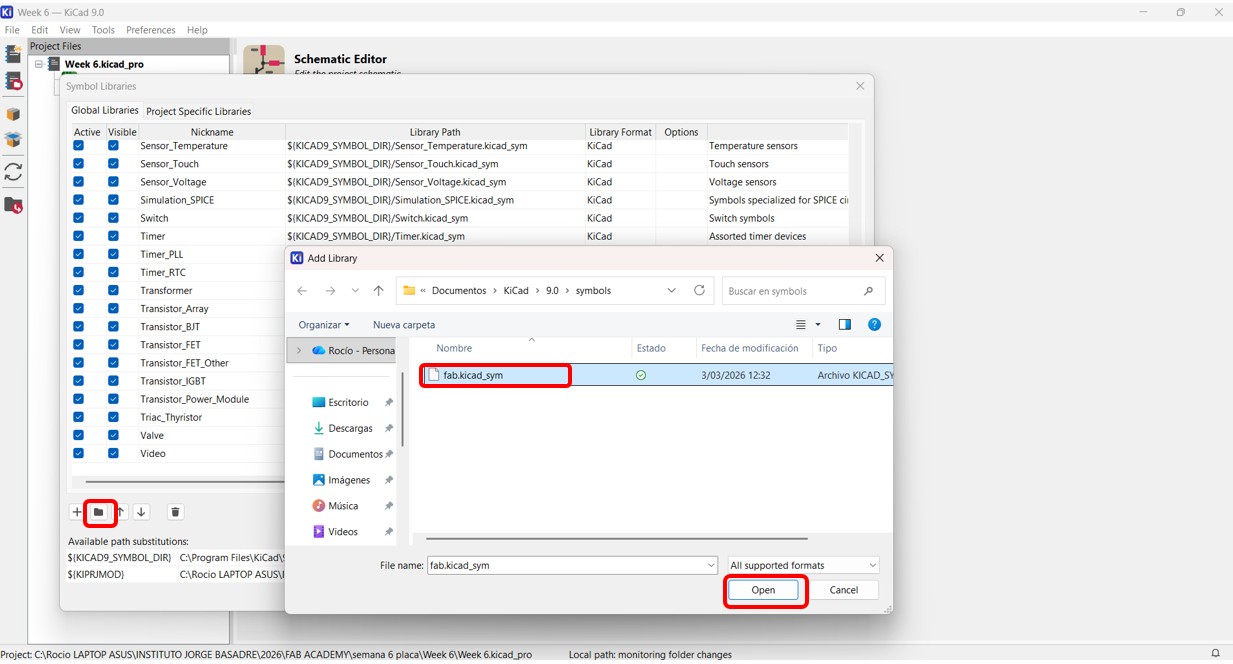Collapse the Week 6.kicad_pro tree node
Screen dimensions: 1233x664
tap(39, 64)
